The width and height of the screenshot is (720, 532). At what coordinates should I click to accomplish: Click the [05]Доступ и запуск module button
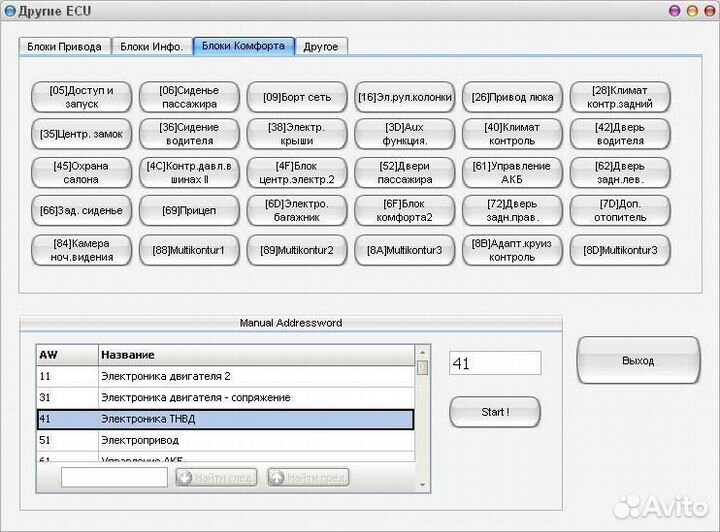click(81, 97)
